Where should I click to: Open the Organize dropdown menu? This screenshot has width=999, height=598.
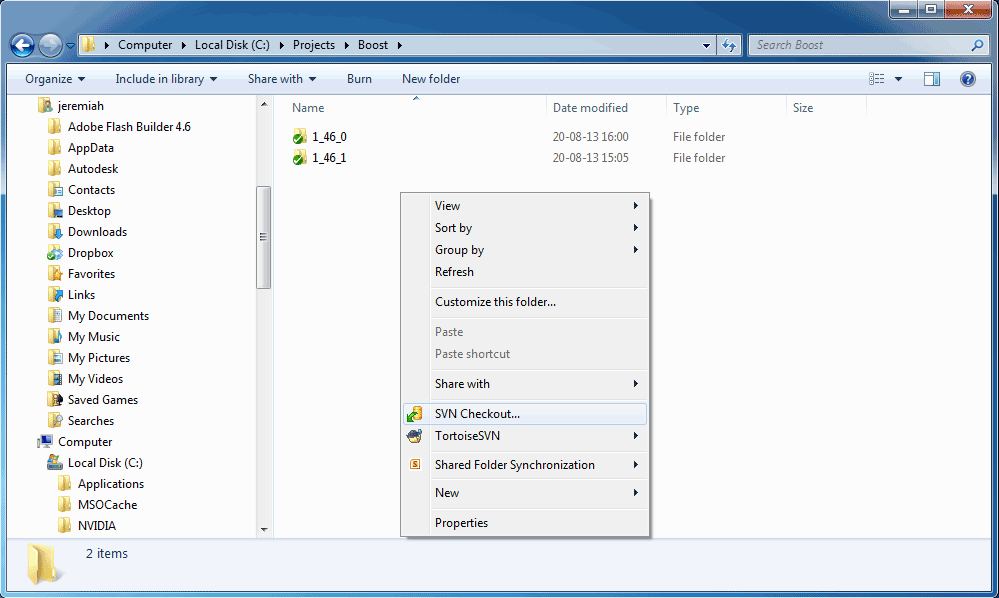[55, 79]
